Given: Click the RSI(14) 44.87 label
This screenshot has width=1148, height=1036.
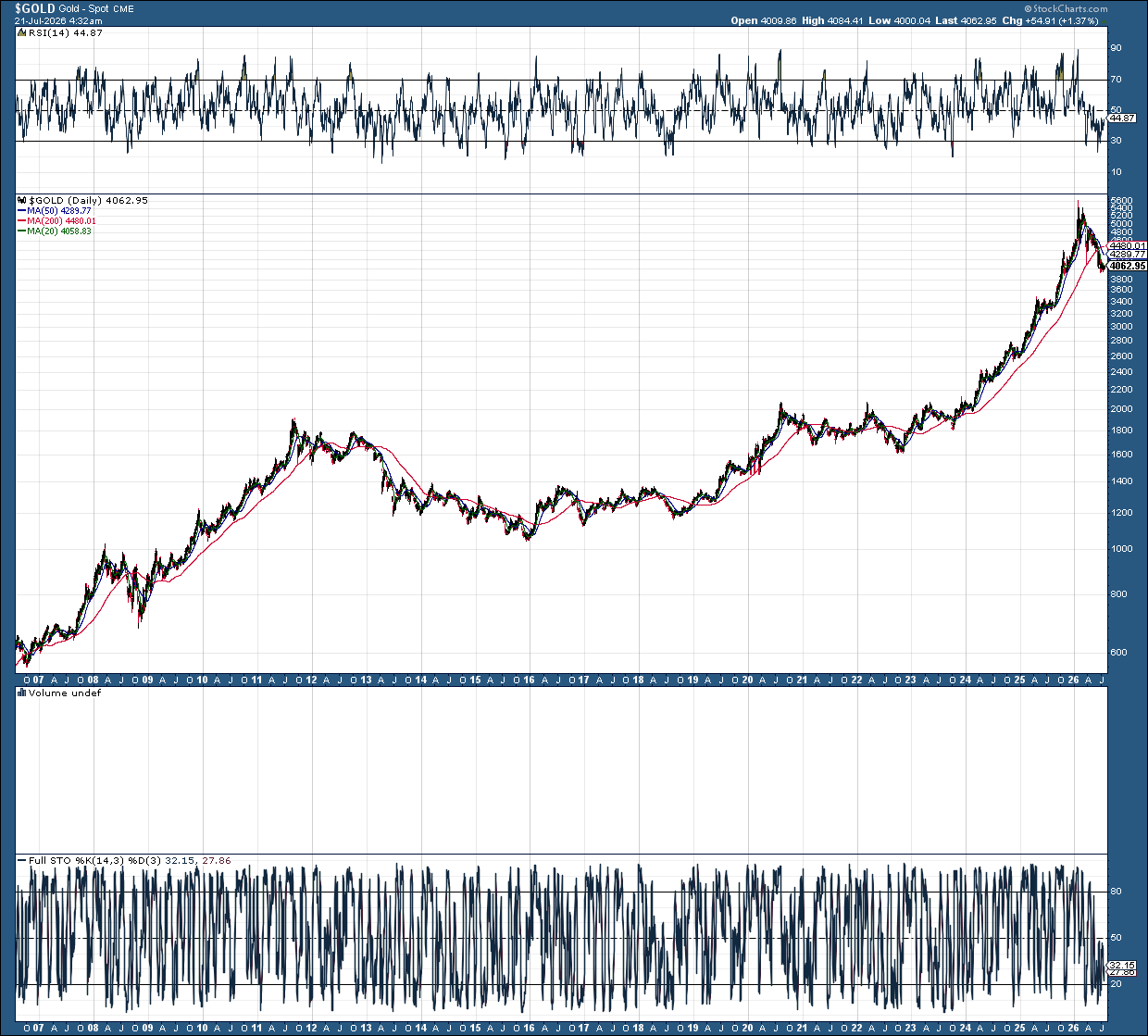Looking at the screenshot, I should pyautogui.click(x=66, y=32).
